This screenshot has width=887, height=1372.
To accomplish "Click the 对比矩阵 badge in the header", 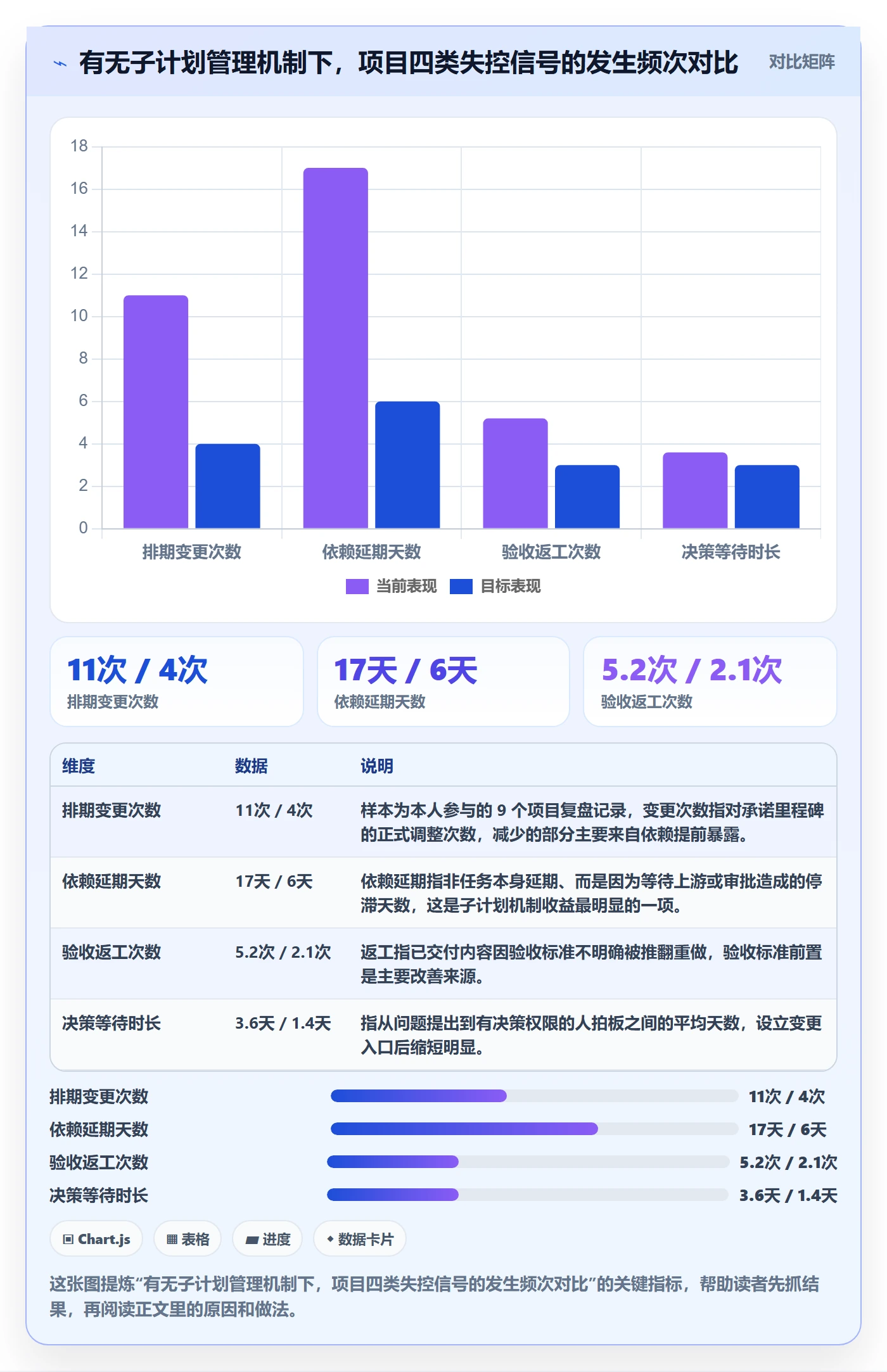I will [801, 62].
